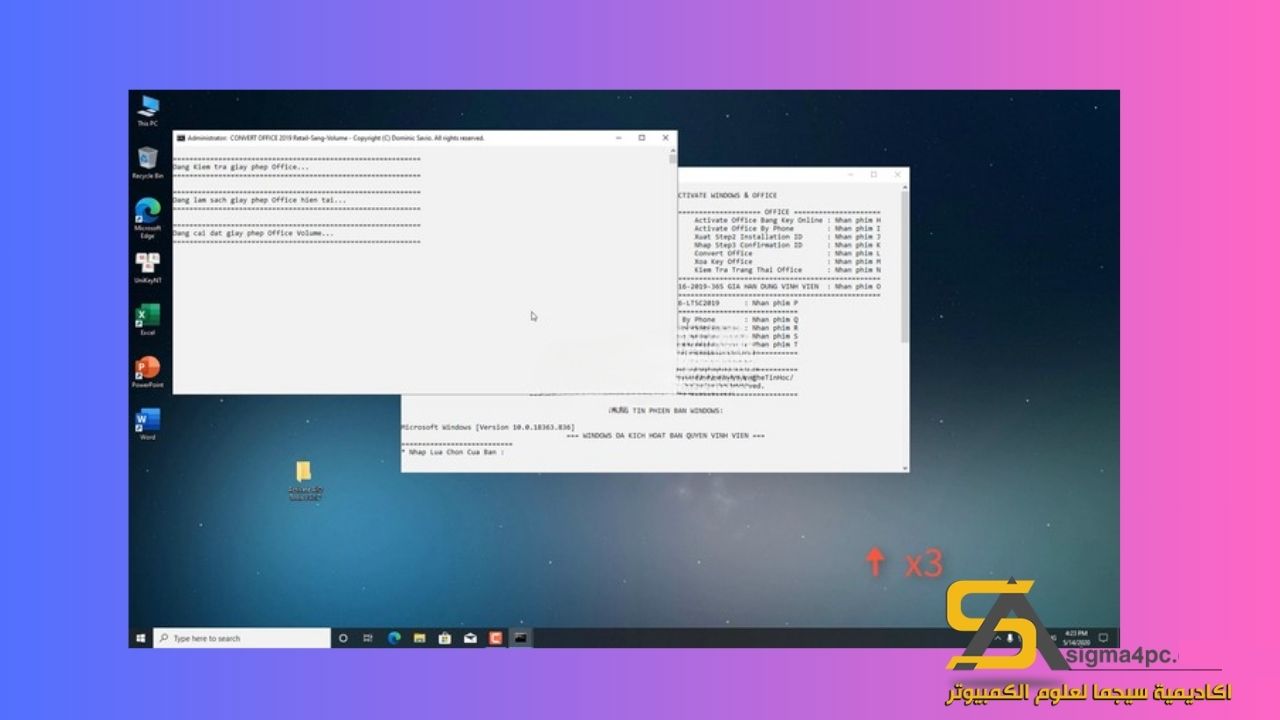Minimize the CONVERT OFFICE 2019 window

point(619,138)
